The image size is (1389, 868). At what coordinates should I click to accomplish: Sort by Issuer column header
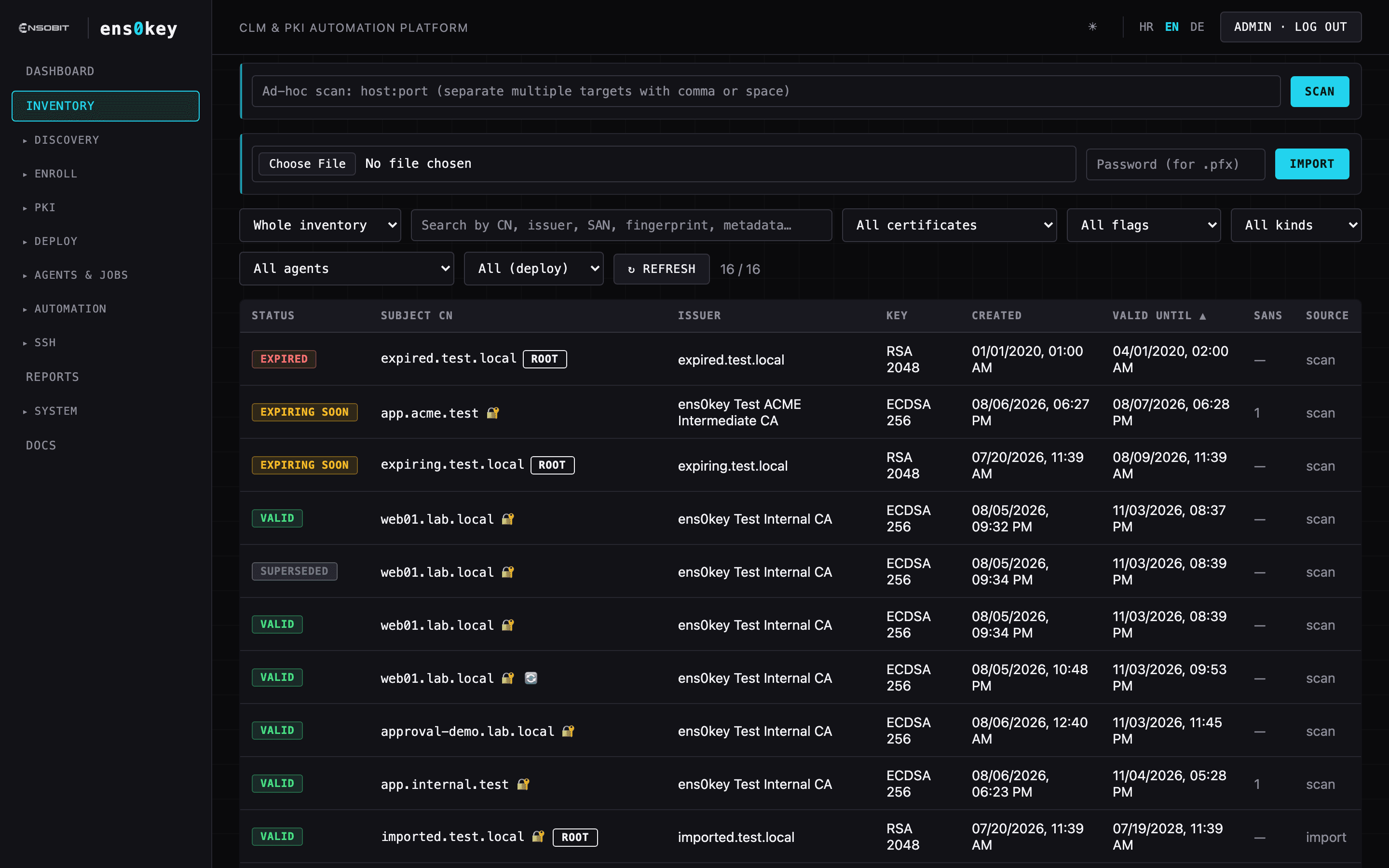[699, 316]
